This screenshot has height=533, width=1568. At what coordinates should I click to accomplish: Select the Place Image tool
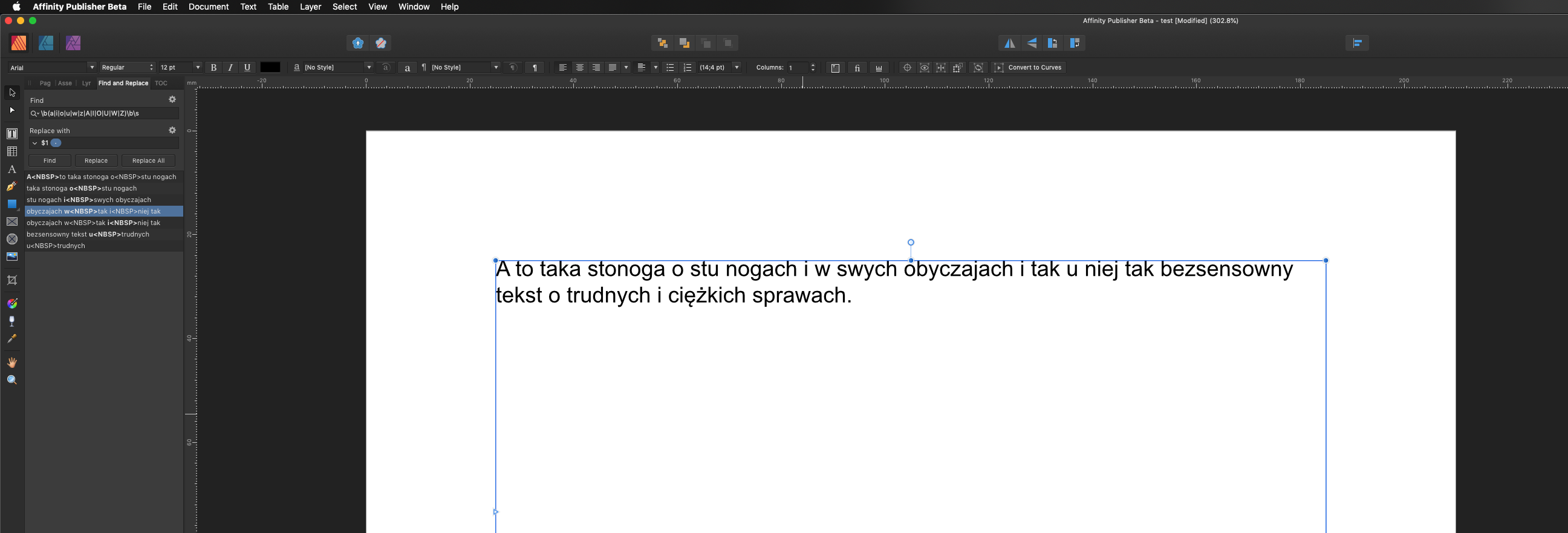[x=12, y=257]
